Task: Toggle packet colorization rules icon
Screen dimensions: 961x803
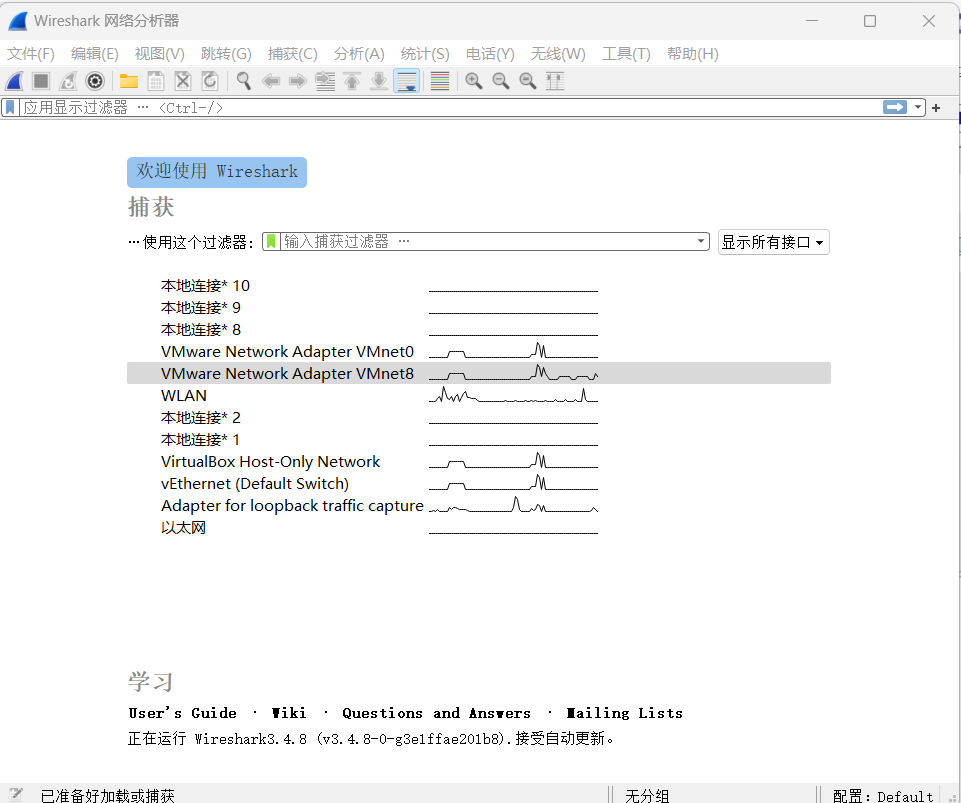Action: (x=439, y=81)
